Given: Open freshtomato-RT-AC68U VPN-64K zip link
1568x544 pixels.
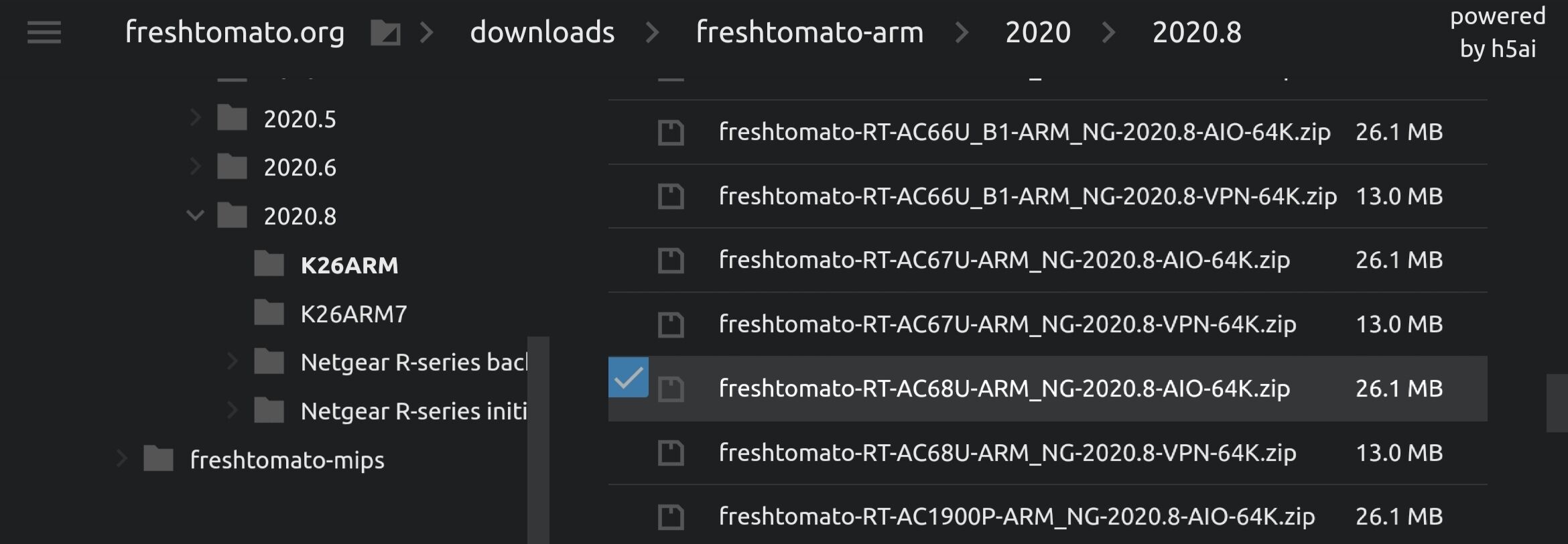Looking at the screenshot, I should coord(1007,453).
